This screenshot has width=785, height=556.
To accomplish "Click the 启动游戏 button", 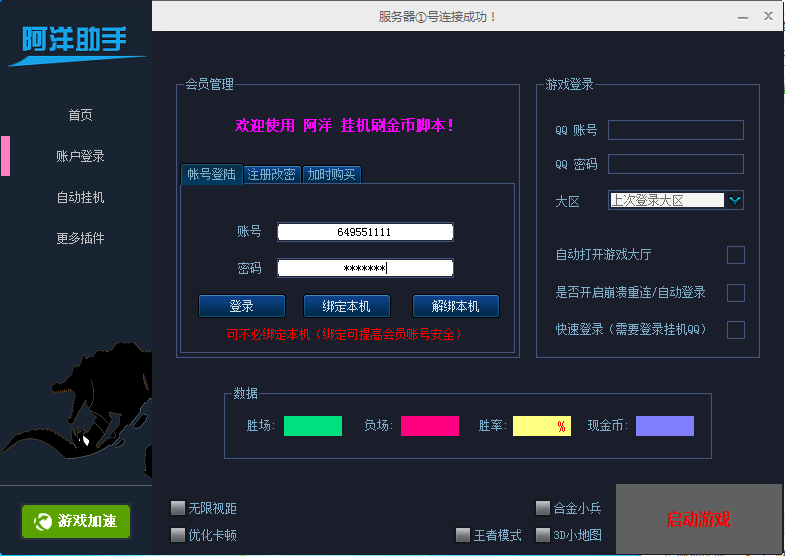I will pyautogui.click(x=698, y=519).
